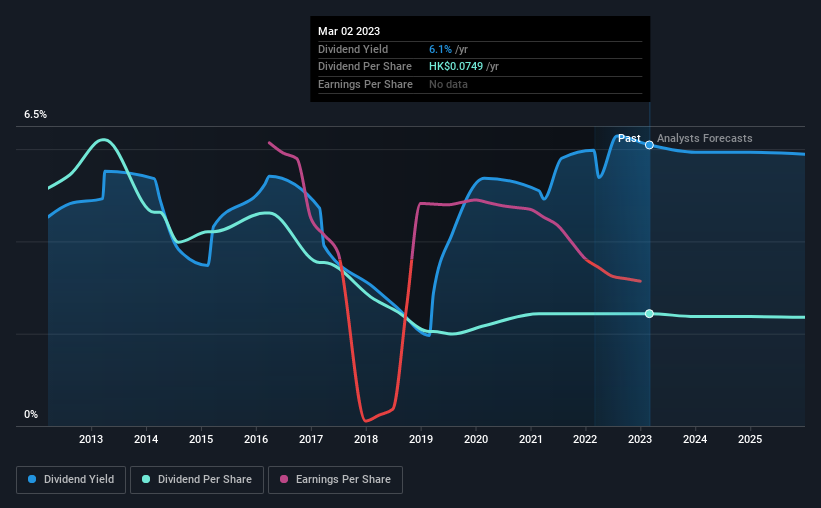Click the blue Dividend Yield legend dot
Screen dimensions: 821x508
(x=32, y=479)
